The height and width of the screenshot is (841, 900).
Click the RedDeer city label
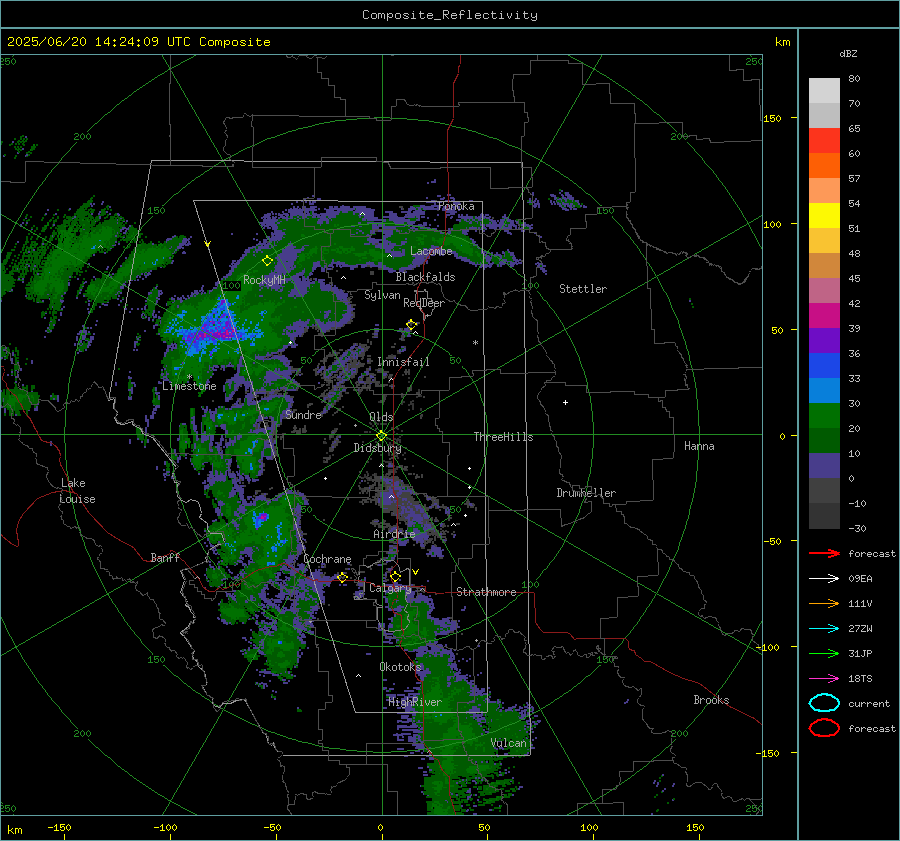point(424,303)
